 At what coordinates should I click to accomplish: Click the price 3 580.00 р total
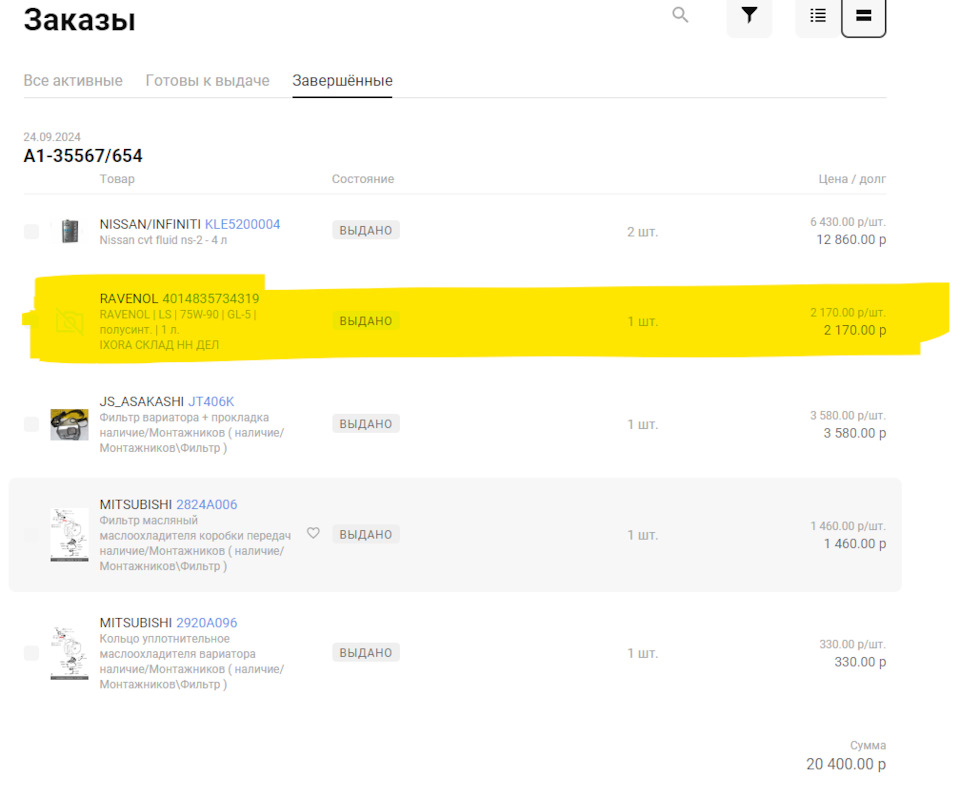[x=855, y=433]
